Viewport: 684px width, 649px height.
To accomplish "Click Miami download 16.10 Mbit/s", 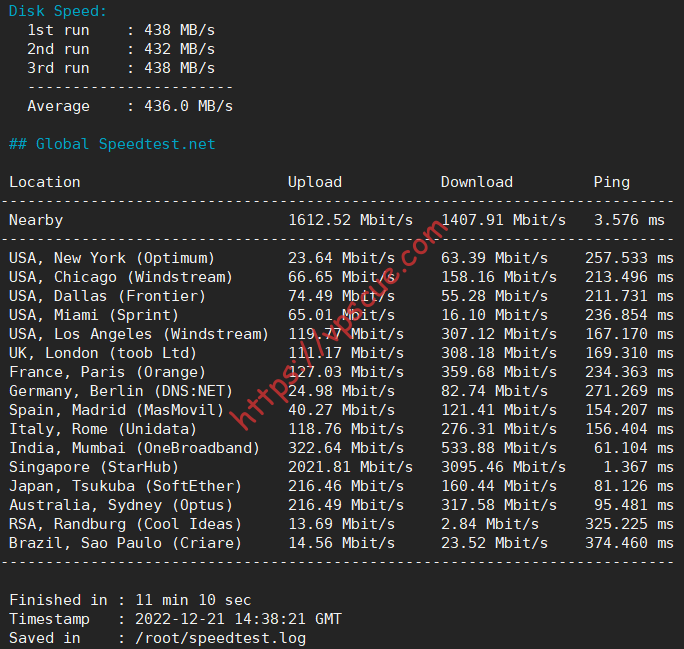I will coord(494,315).
